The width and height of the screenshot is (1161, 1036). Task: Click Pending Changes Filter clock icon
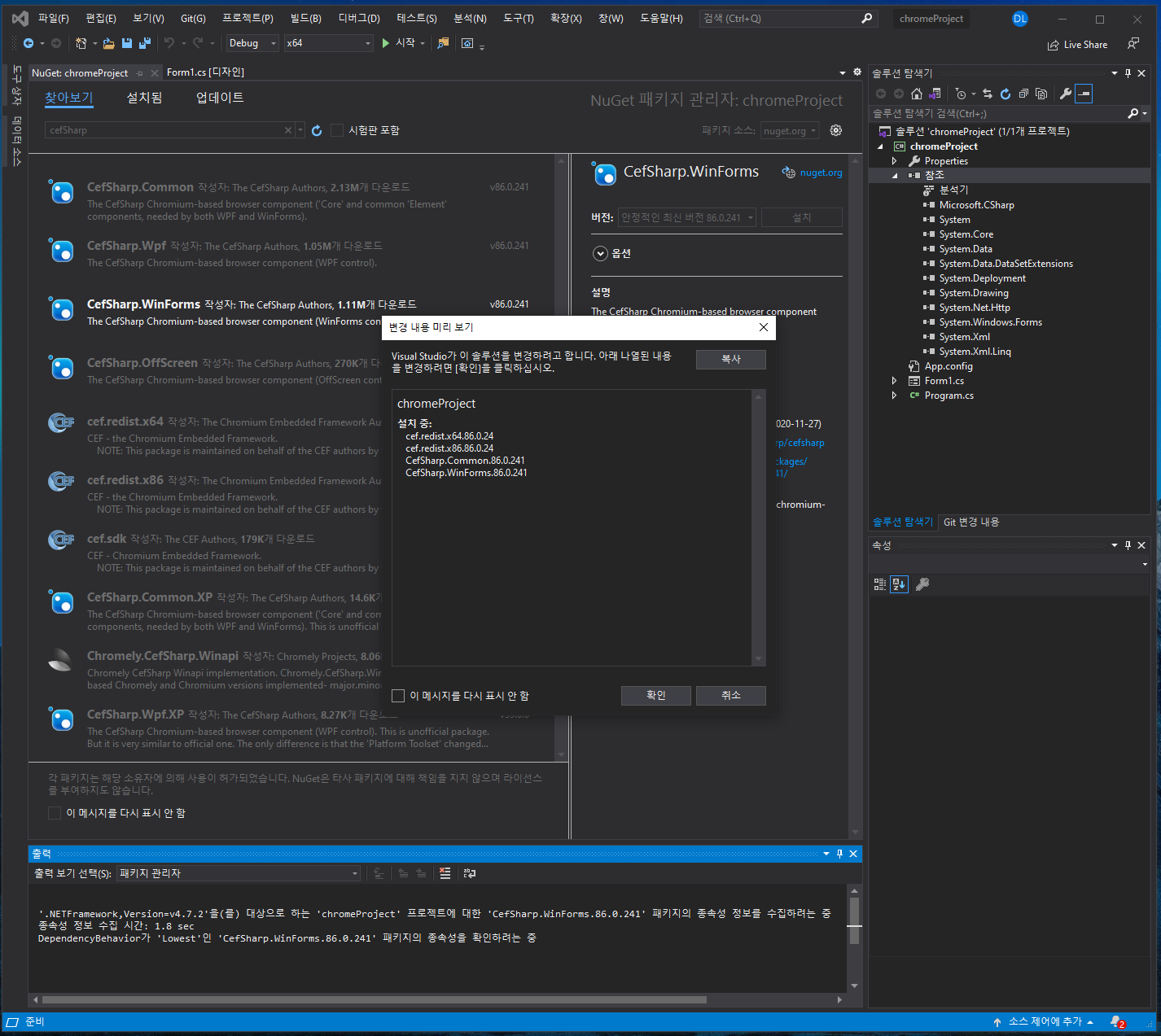[x=961, y=94]
